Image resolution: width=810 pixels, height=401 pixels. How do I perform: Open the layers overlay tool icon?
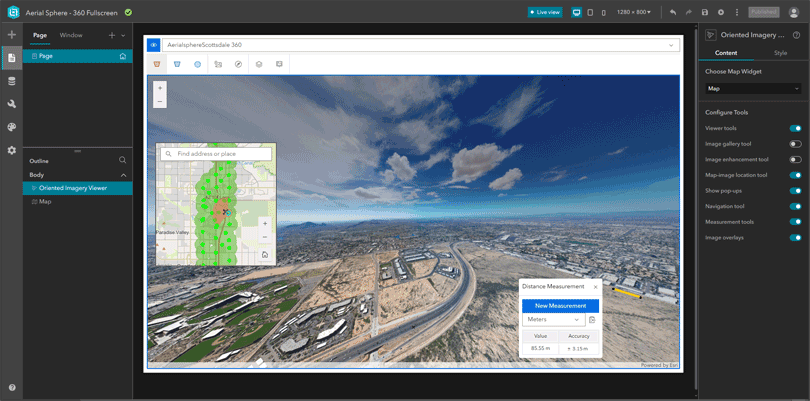259,64
